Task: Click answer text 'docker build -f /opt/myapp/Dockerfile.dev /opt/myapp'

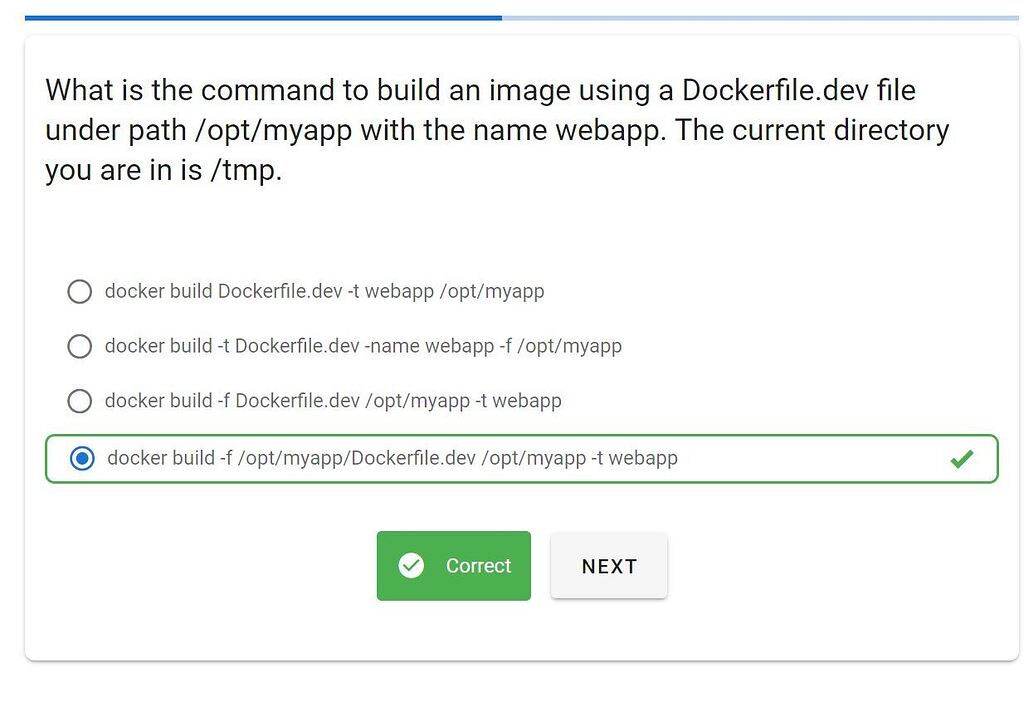Action: tap(392, 459)
